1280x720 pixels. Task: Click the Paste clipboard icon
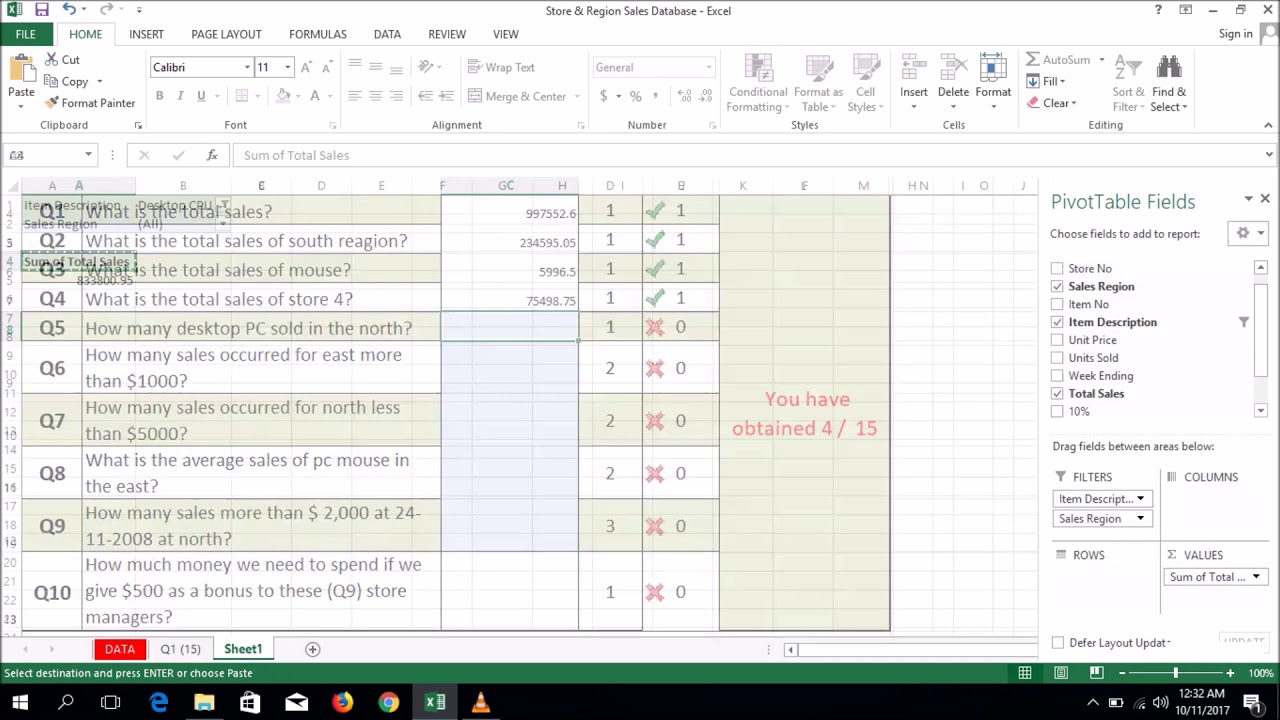(x=21, y=69)
